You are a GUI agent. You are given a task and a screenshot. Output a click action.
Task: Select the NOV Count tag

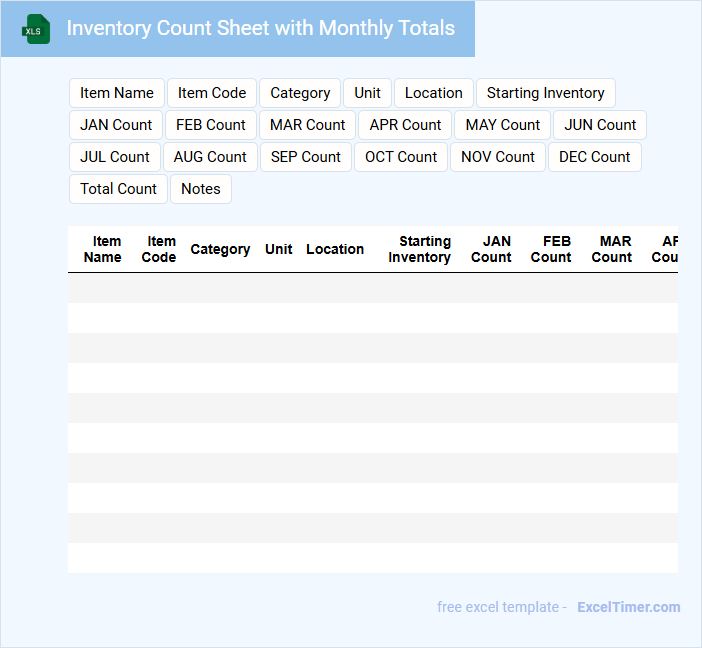[498, 157]
